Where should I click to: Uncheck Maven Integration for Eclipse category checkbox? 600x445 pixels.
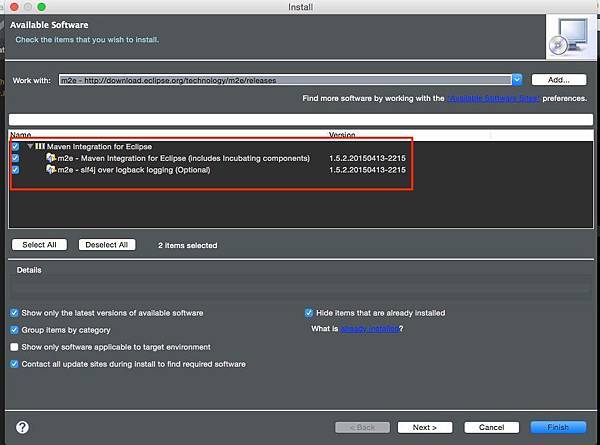15,147
